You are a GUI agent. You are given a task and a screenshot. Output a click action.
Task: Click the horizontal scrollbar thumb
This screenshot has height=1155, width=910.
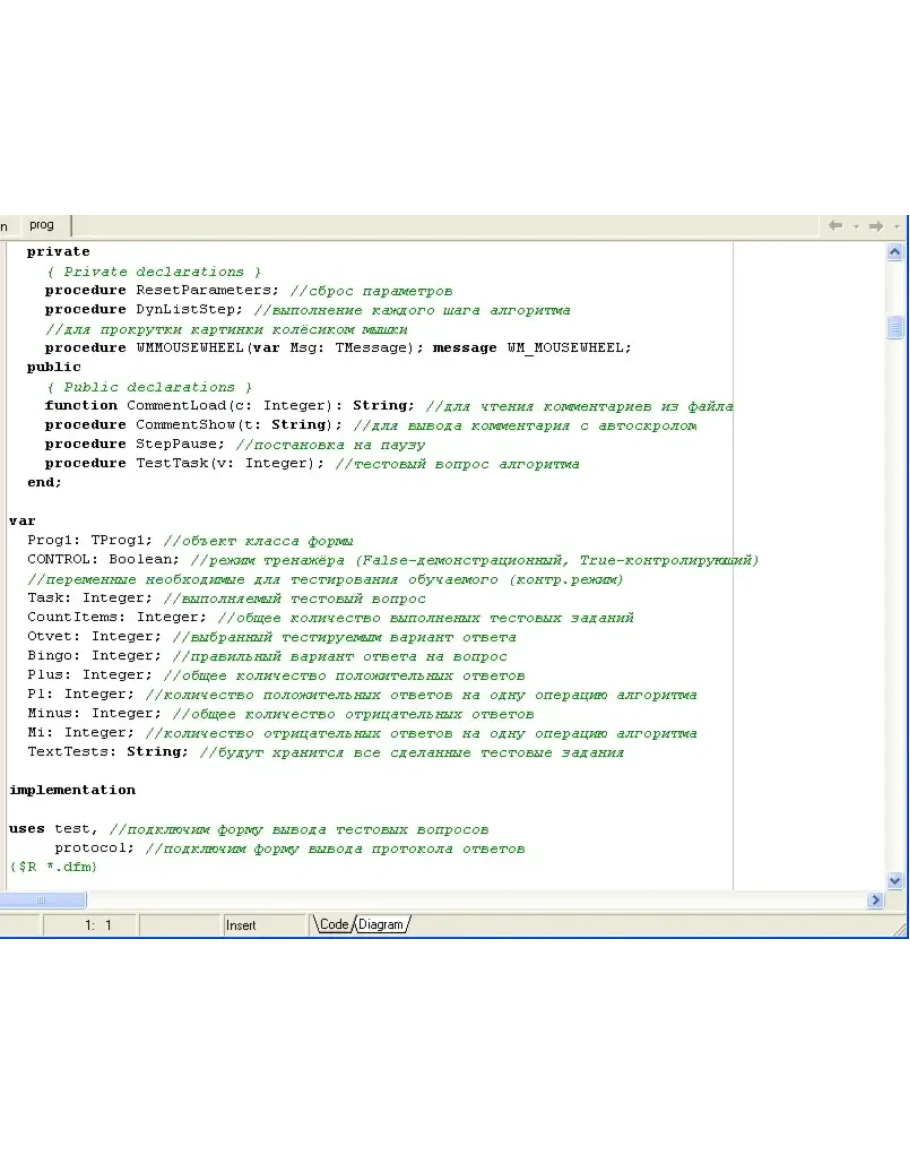coord(40,900)
